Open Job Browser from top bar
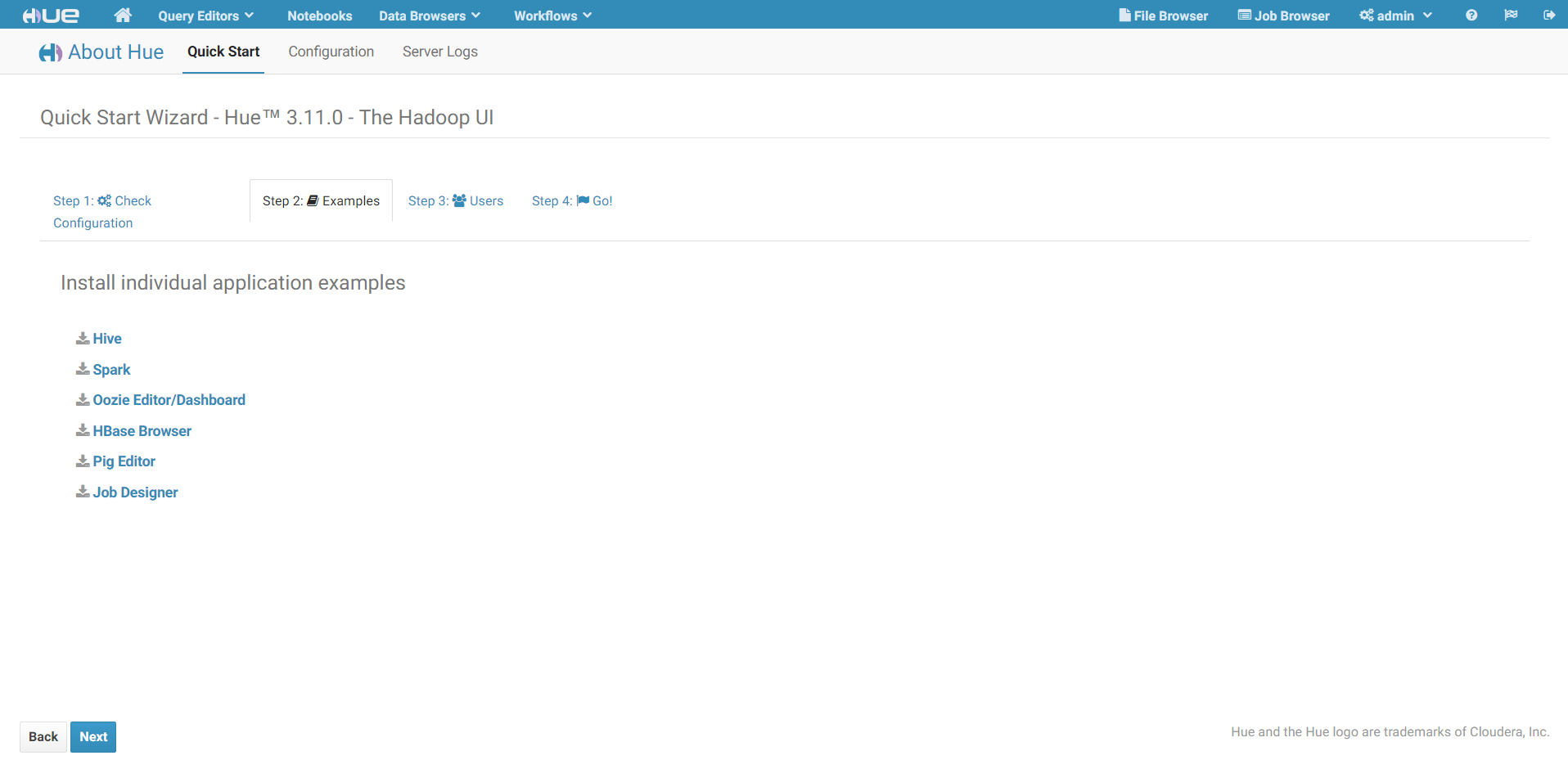 [1284, 16]
